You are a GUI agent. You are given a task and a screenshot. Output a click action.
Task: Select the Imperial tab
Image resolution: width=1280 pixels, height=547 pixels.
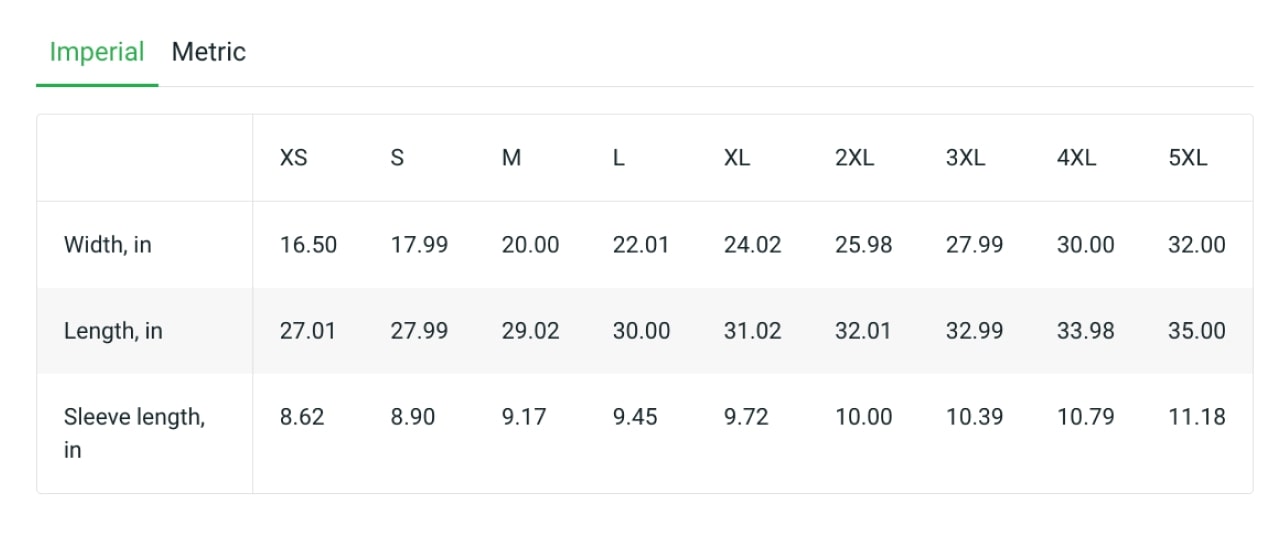point(97,52)
